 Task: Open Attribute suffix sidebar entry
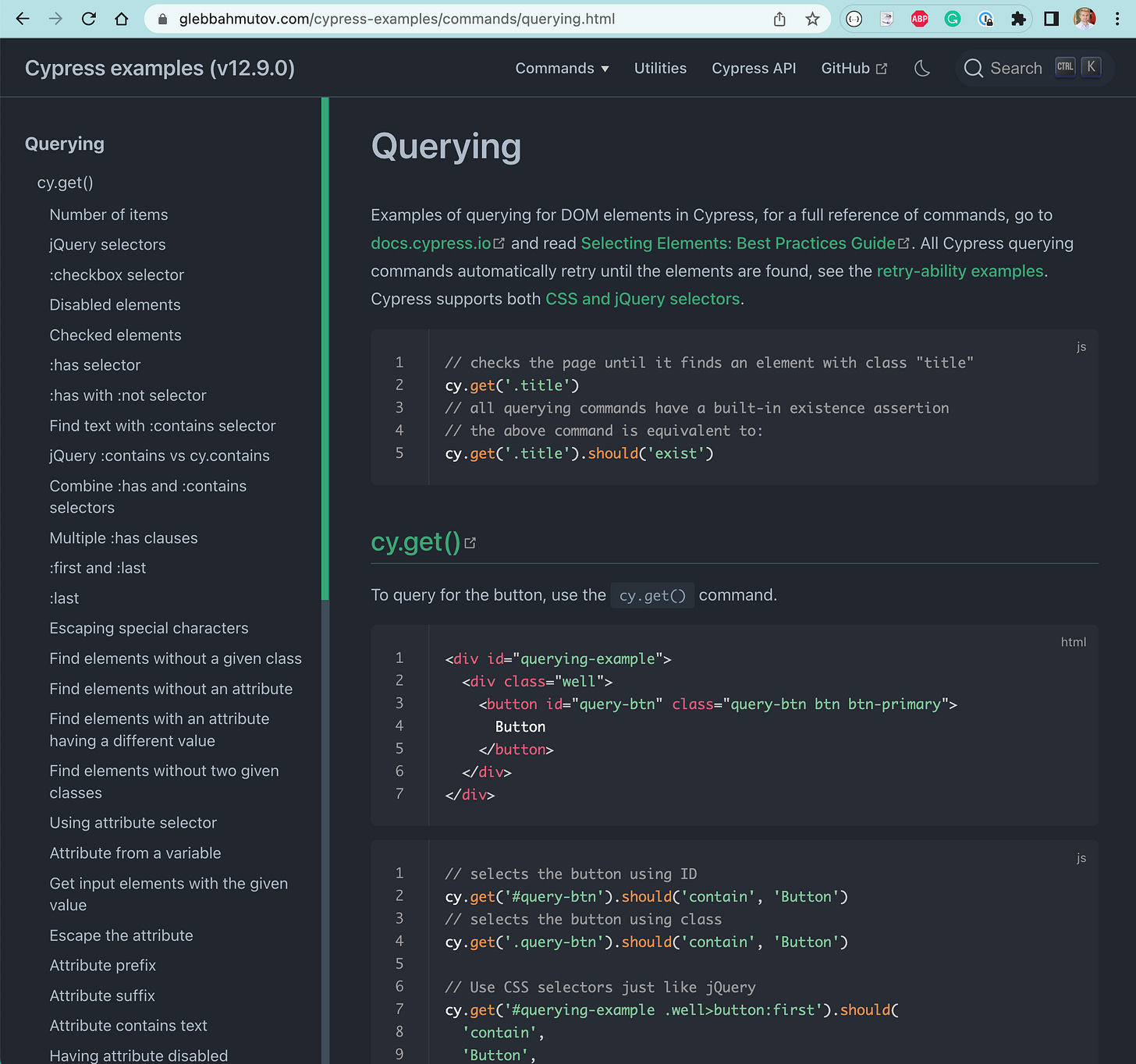102,996
